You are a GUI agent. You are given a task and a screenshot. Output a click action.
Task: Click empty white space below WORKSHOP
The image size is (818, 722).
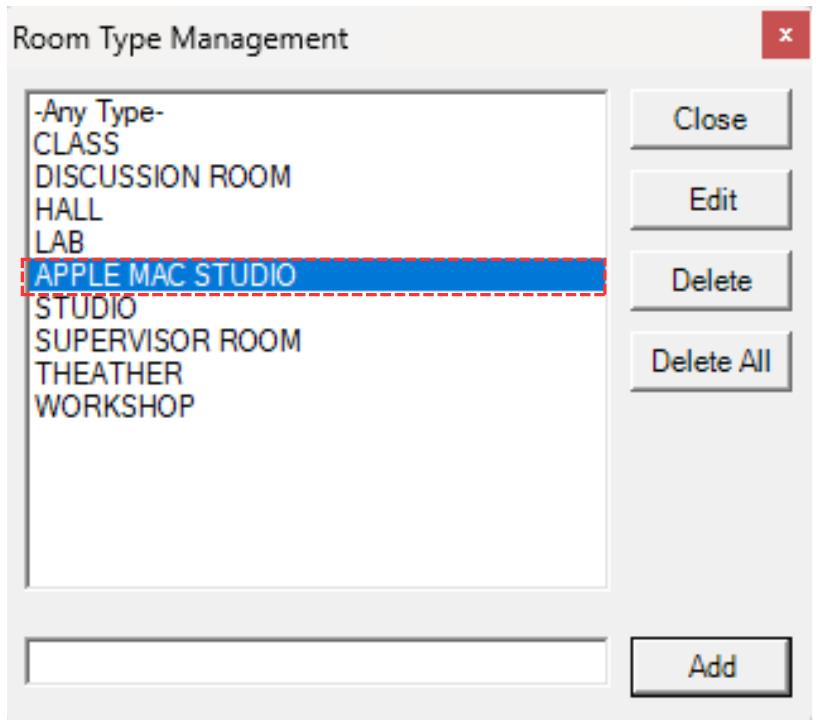click(316, 500)
